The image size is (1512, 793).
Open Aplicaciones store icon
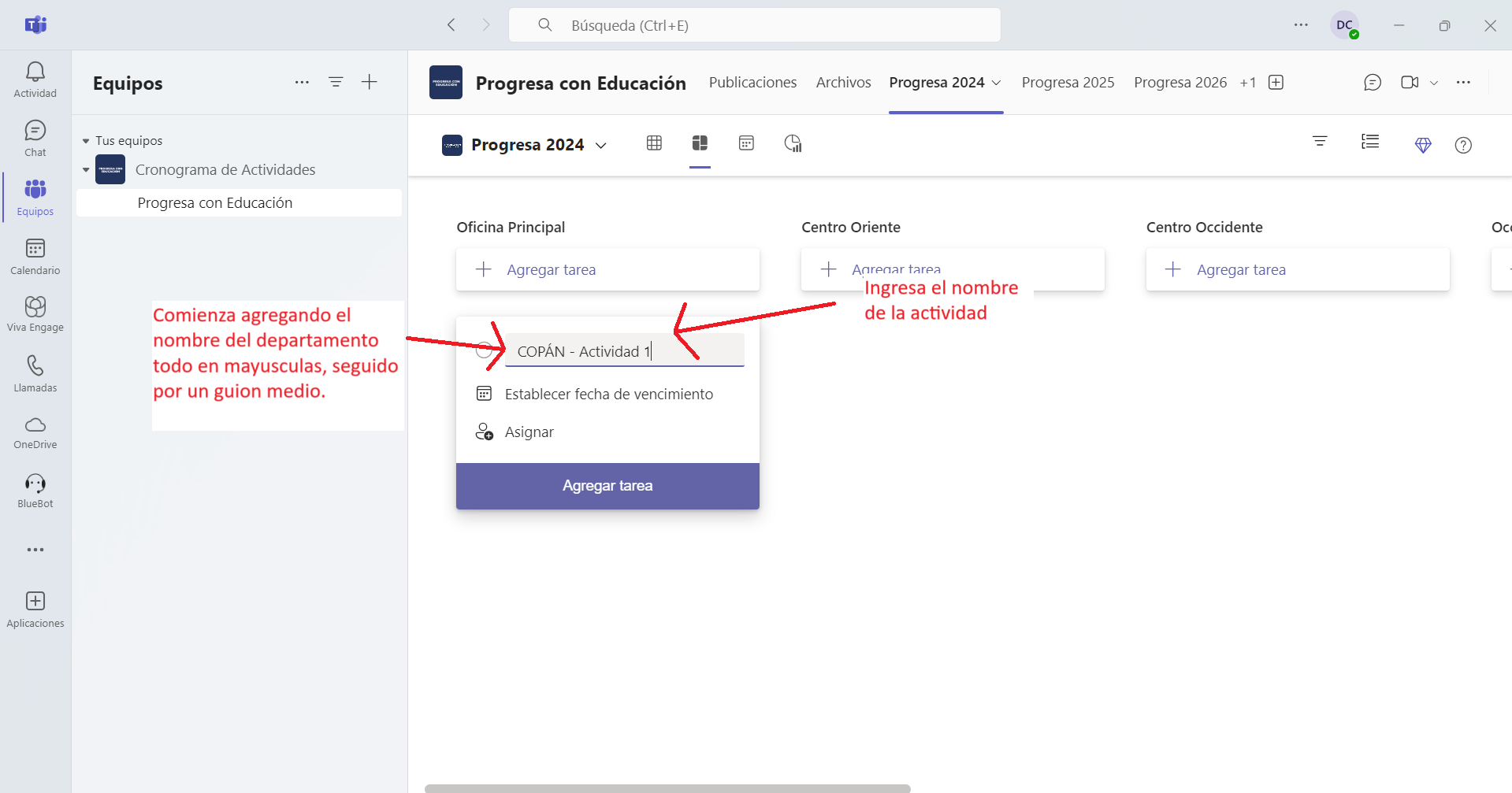[x=35, y=610]
